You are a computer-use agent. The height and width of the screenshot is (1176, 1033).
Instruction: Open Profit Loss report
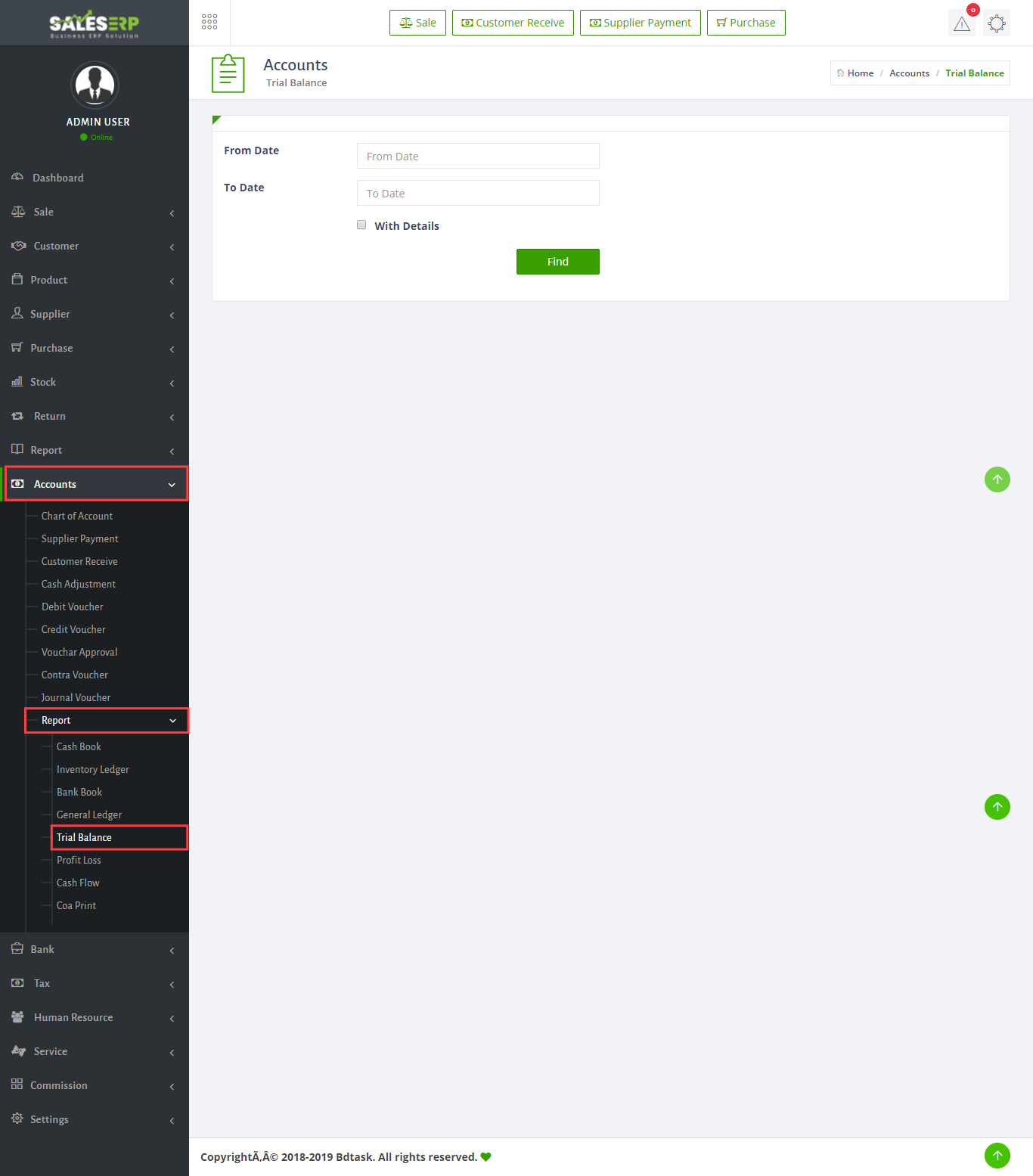(x=79, y=860)
